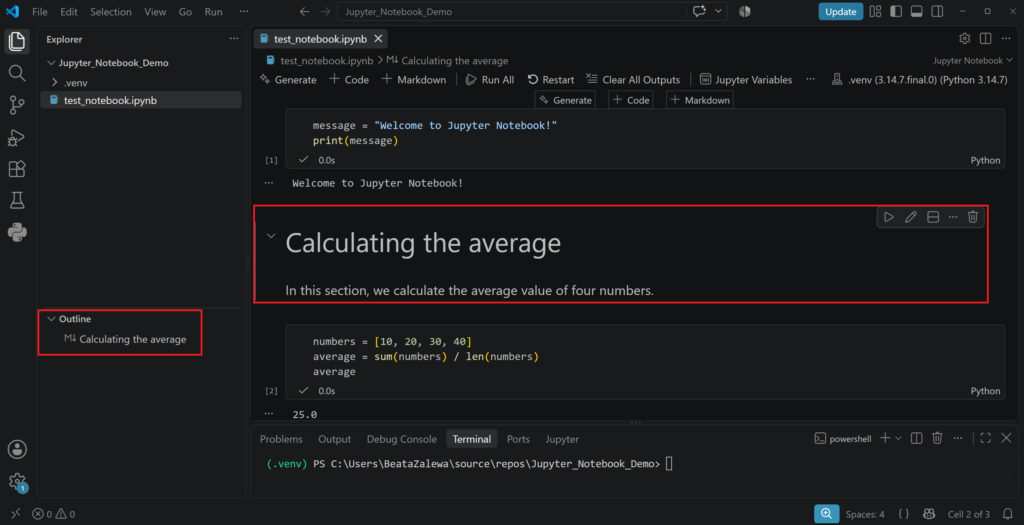The height and width of the screenshot is (525, 1024).
Task: Open the Manage gear in activity bar
Action: pyautogui.click(x=17, y=482)
